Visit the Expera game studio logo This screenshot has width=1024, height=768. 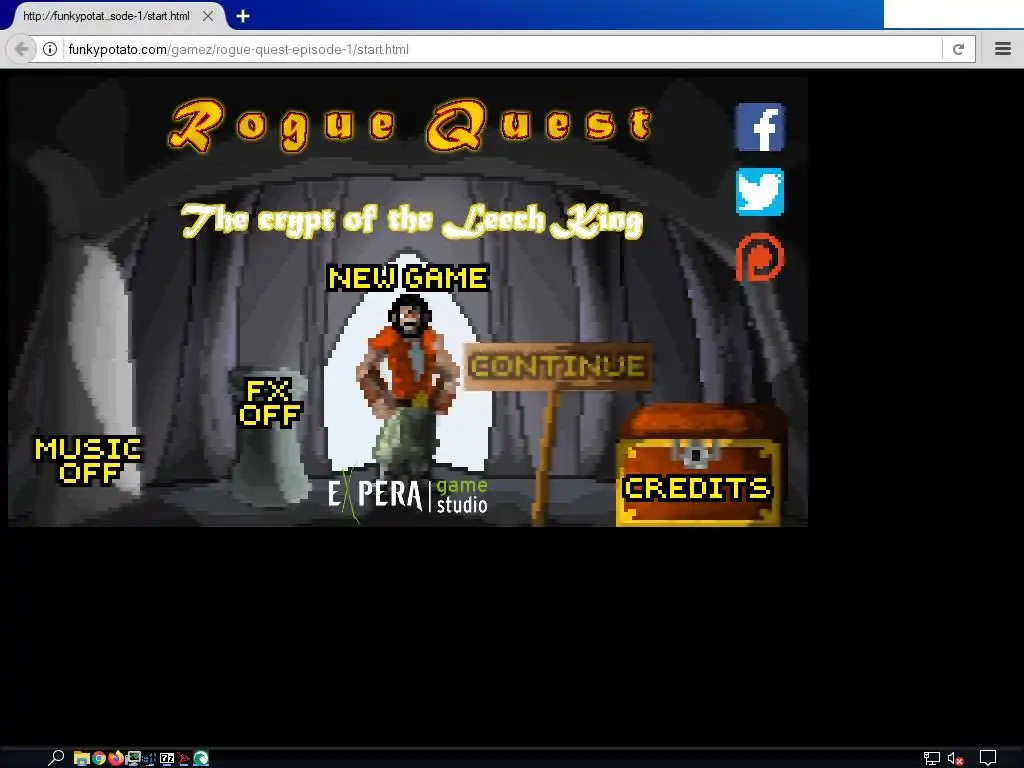coord(408,495)
